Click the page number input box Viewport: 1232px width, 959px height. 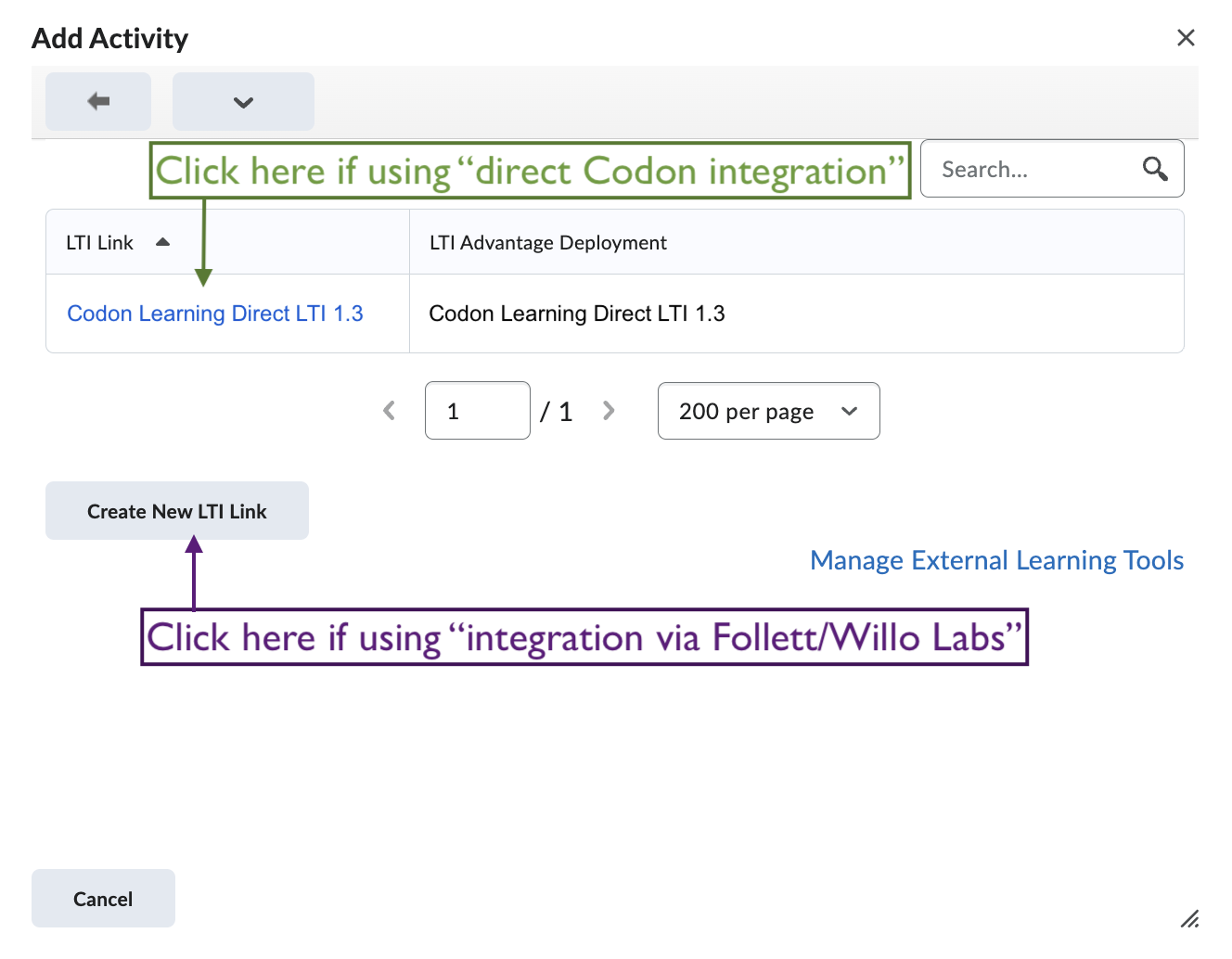pyautogui.click(x=478, y=411)
